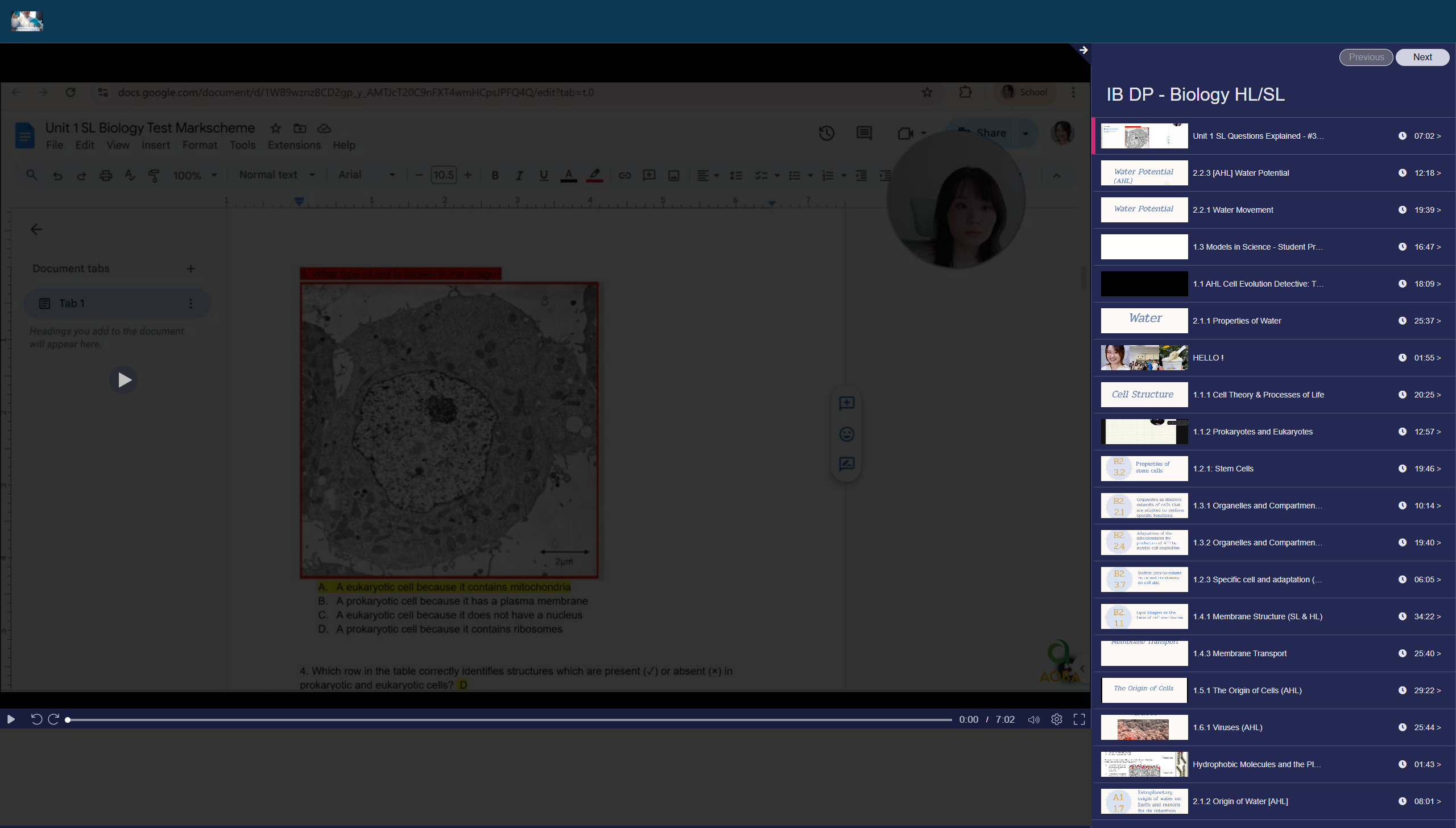Select the Bold formatting icon
Screen dimensions: 1456x828
495,175
